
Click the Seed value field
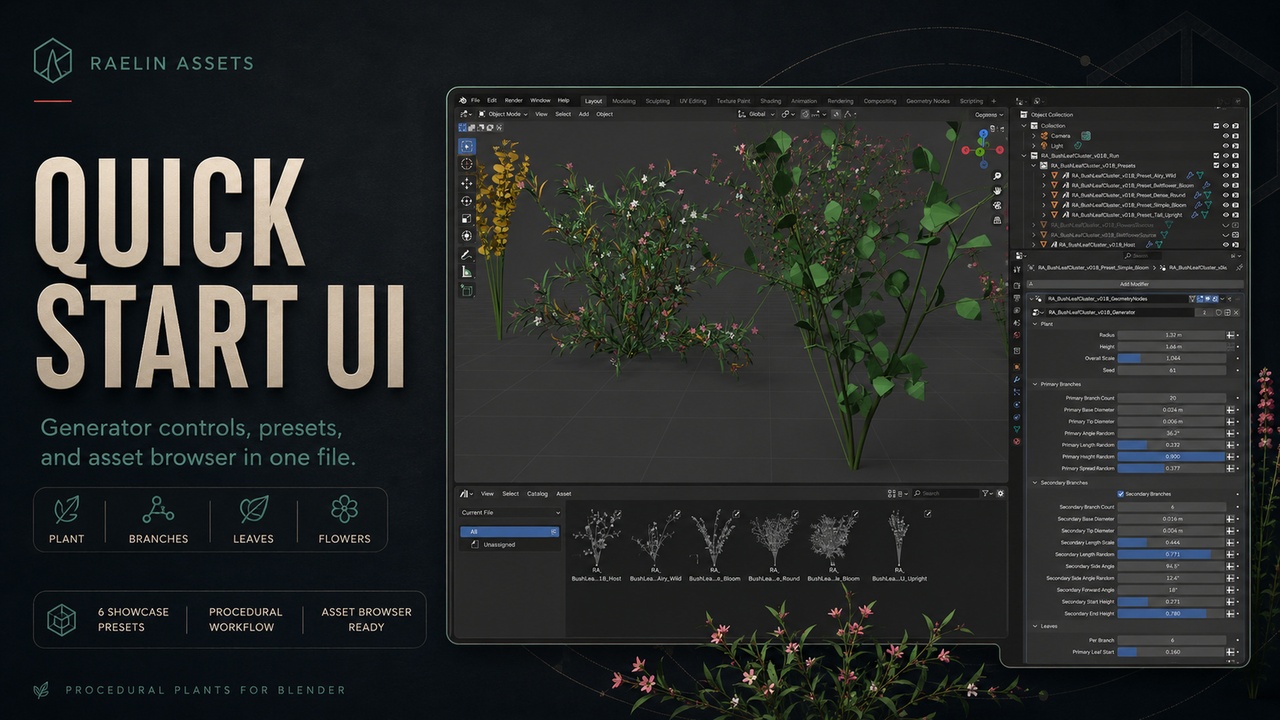pos(1172,370)
